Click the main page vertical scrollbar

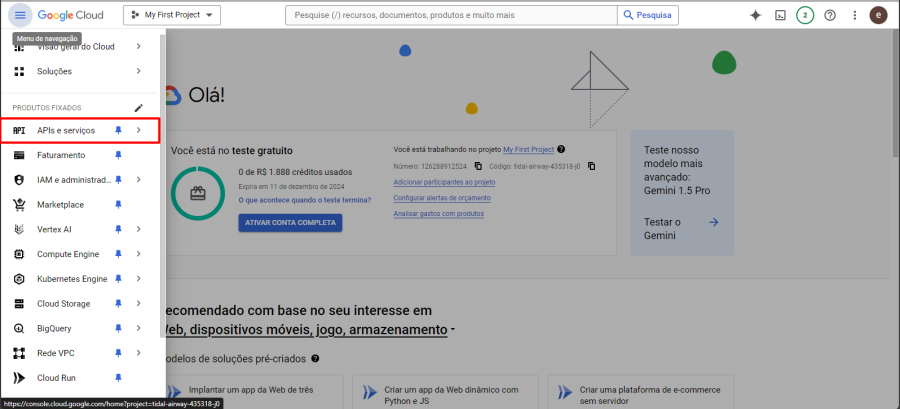(896, 95)
